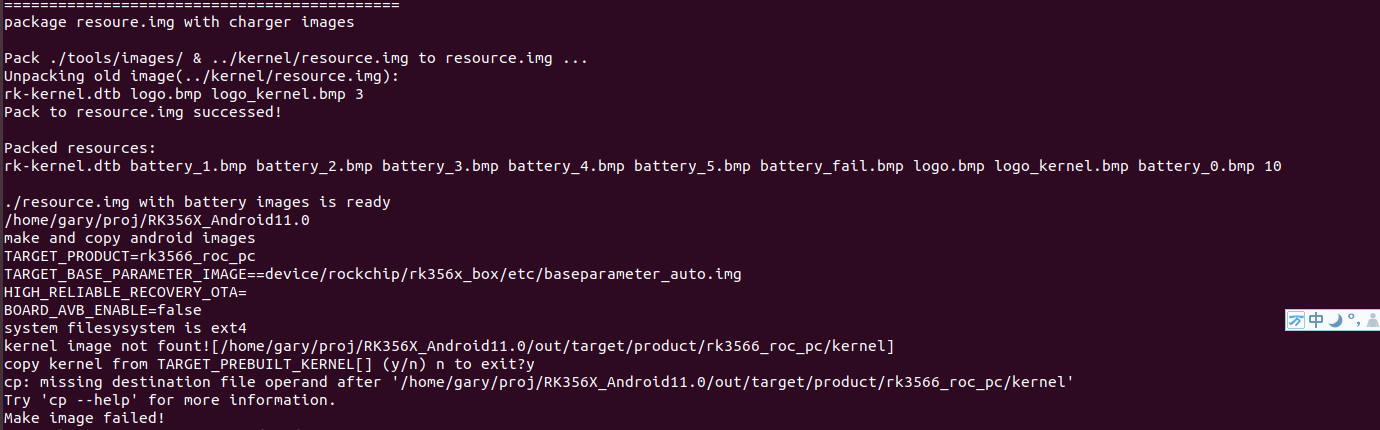Click the 'TARGET_PRODUCT=rk3566_roc_pc' line
Screen dimensions: 1380x430
pos(130,256)
